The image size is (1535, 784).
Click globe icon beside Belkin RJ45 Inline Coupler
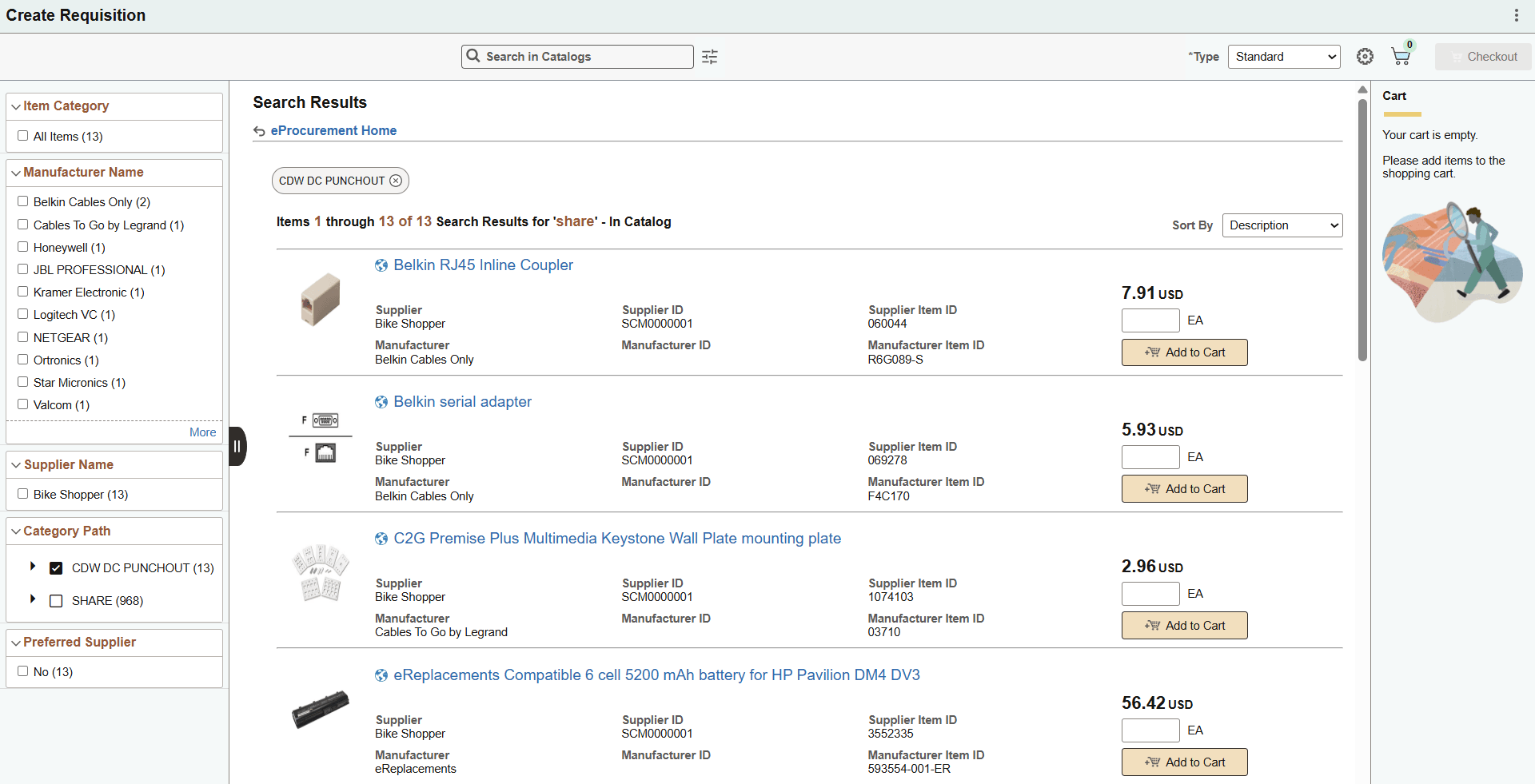pyautogui.click(x=381, y=265)
